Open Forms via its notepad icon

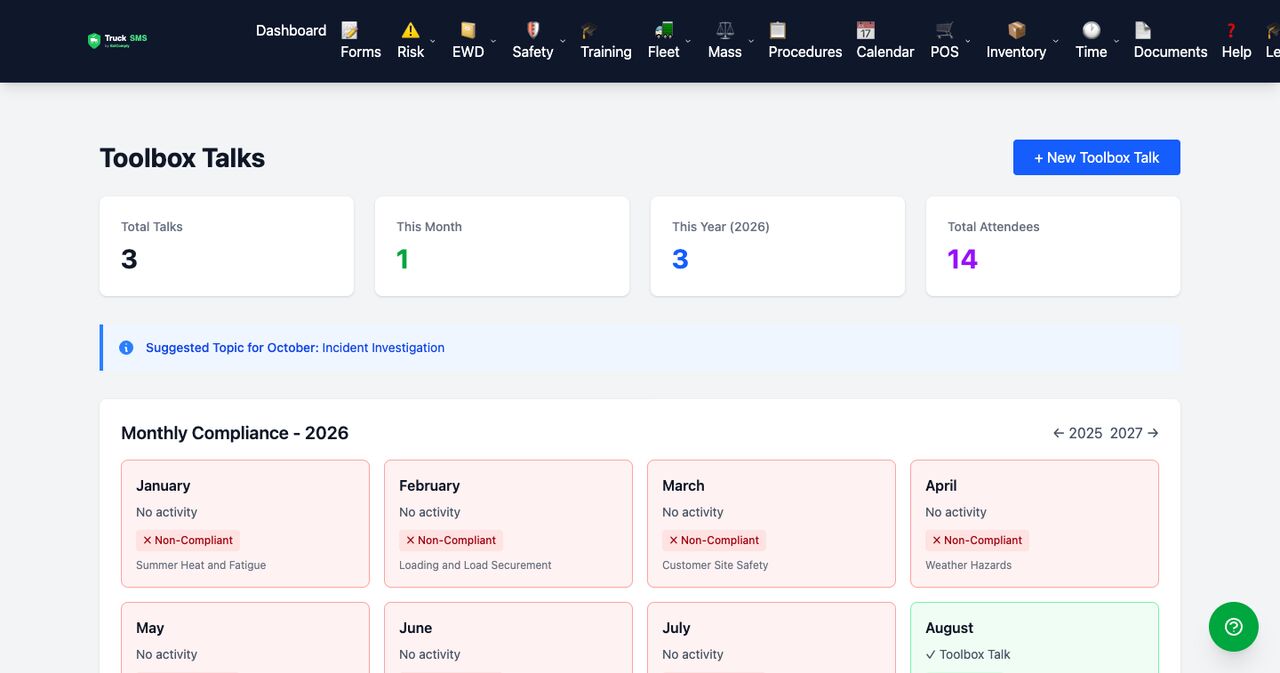350,30
